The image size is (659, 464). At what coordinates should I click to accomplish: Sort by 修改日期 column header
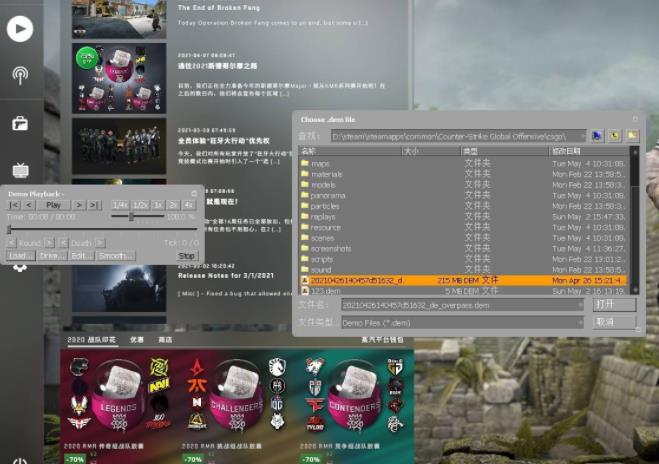click(x=589, y=151)
